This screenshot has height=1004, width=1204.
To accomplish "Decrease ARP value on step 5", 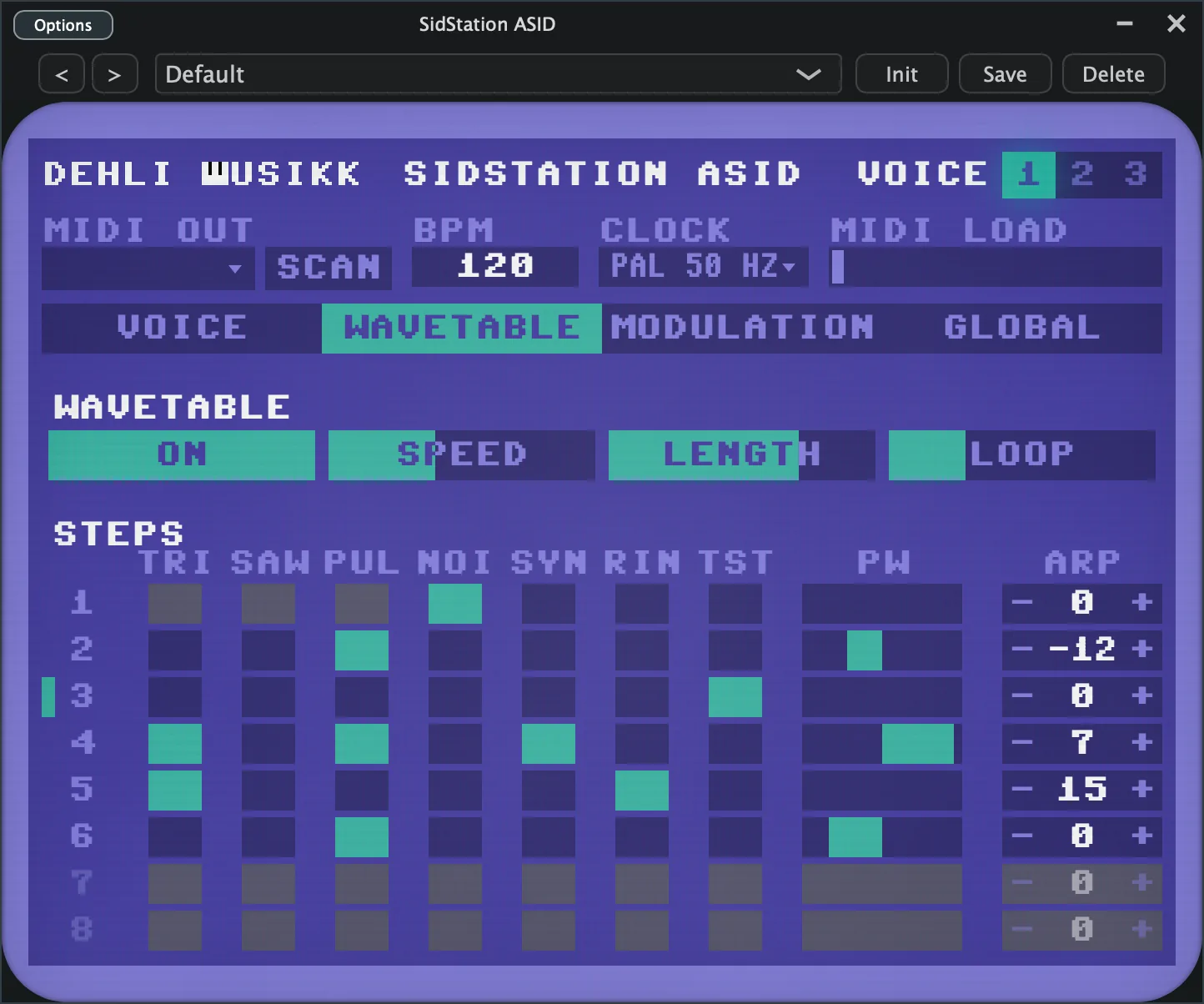I will [1022, 790].
